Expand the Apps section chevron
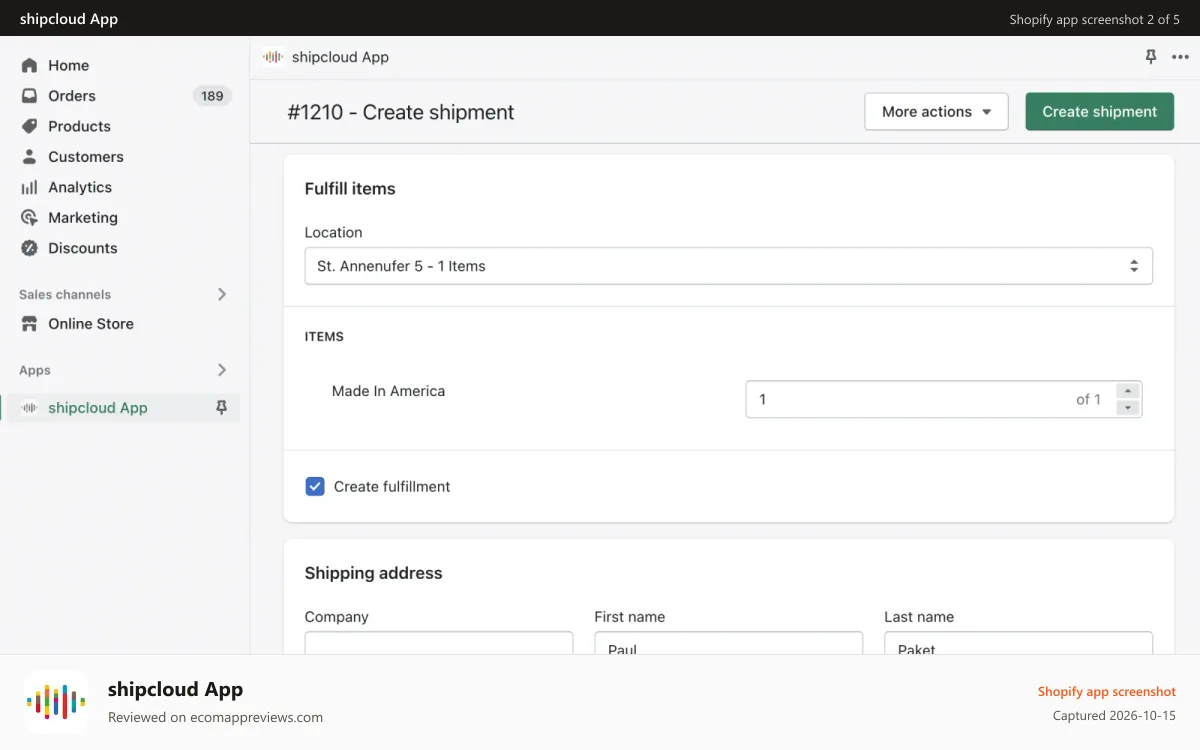 click(222, 370)
